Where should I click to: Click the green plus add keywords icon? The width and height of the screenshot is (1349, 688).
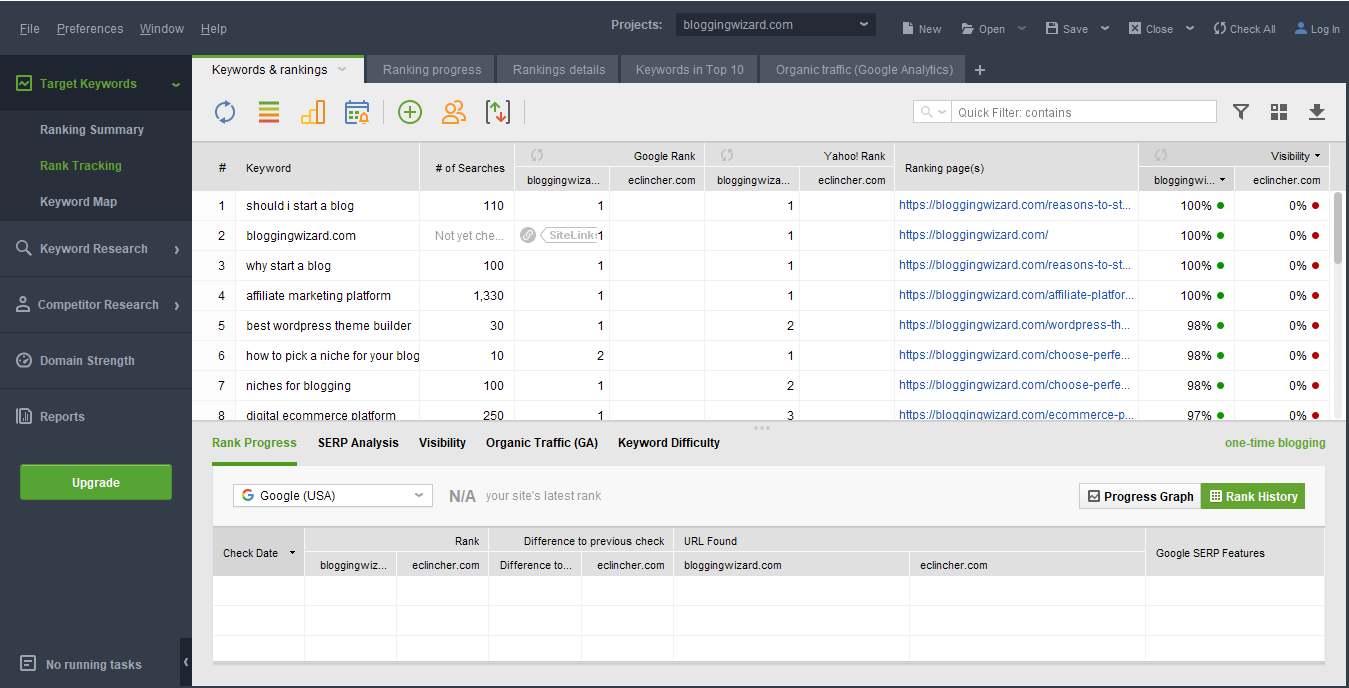click(x=410, y=112)
